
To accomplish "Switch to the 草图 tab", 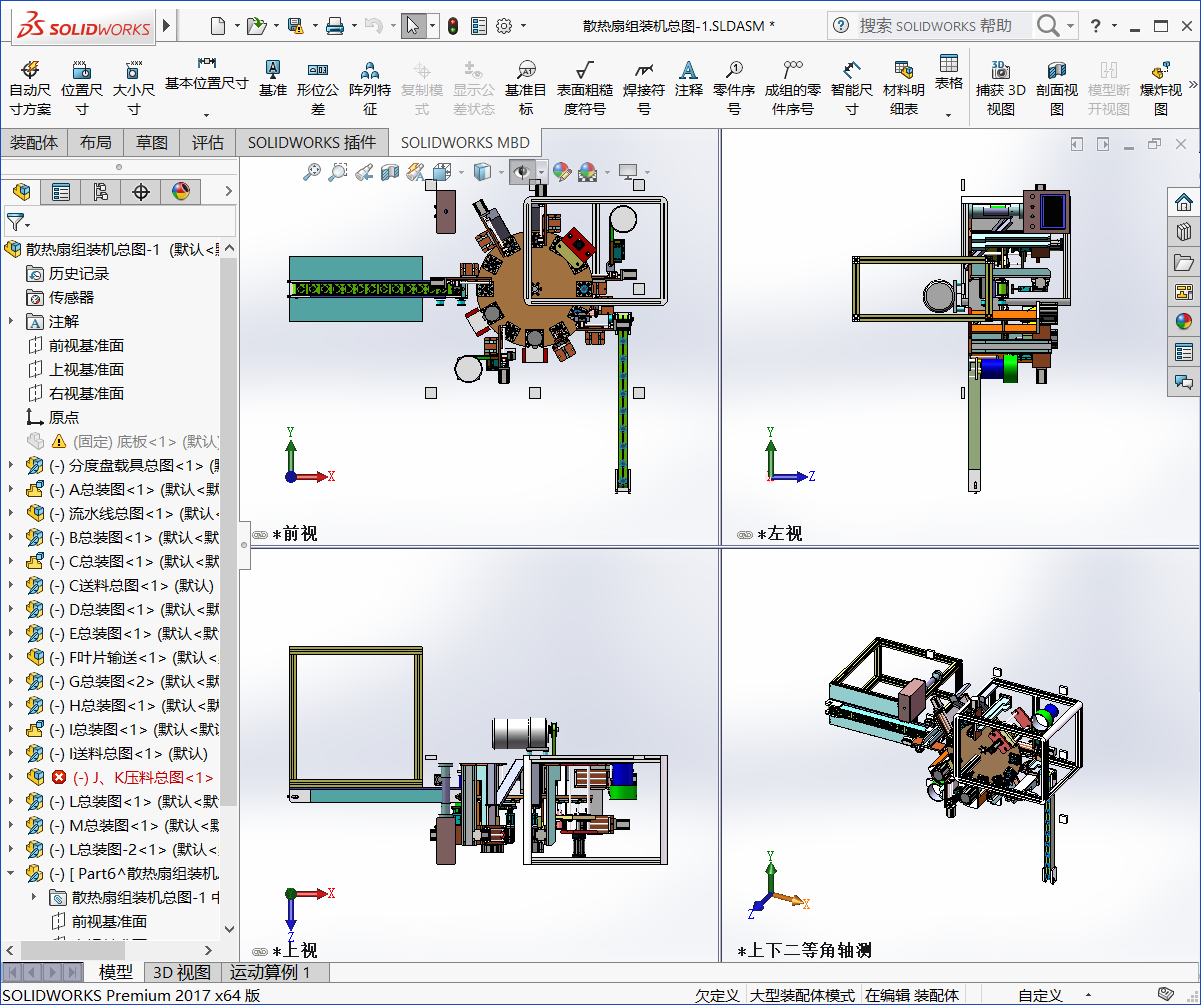I will (152, 143).
